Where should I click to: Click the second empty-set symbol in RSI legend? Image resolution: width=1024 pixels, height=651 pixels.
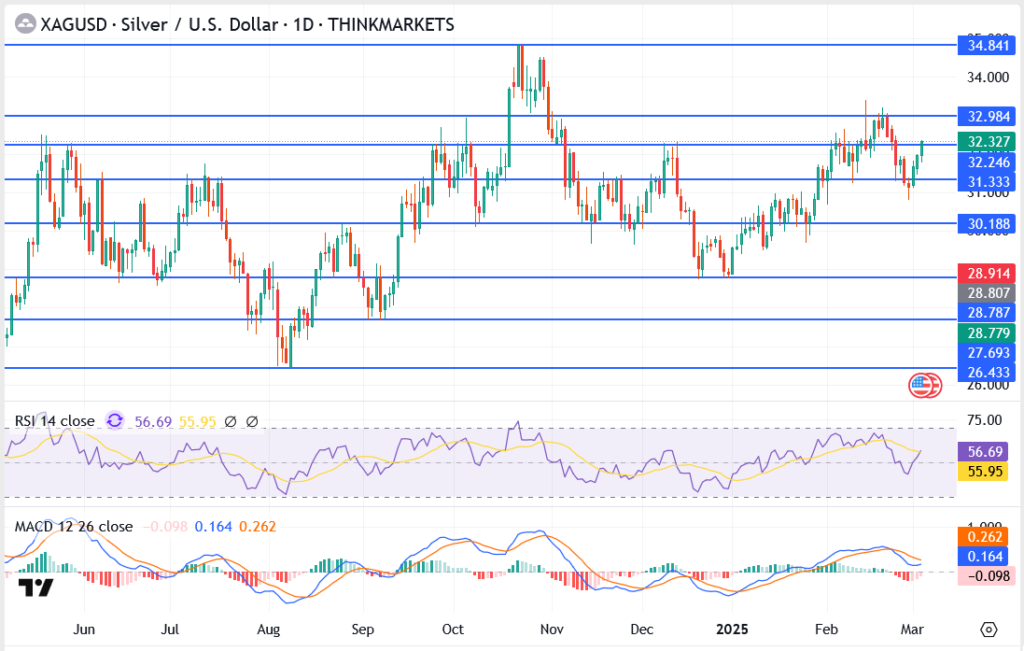(x=252, y=422)
